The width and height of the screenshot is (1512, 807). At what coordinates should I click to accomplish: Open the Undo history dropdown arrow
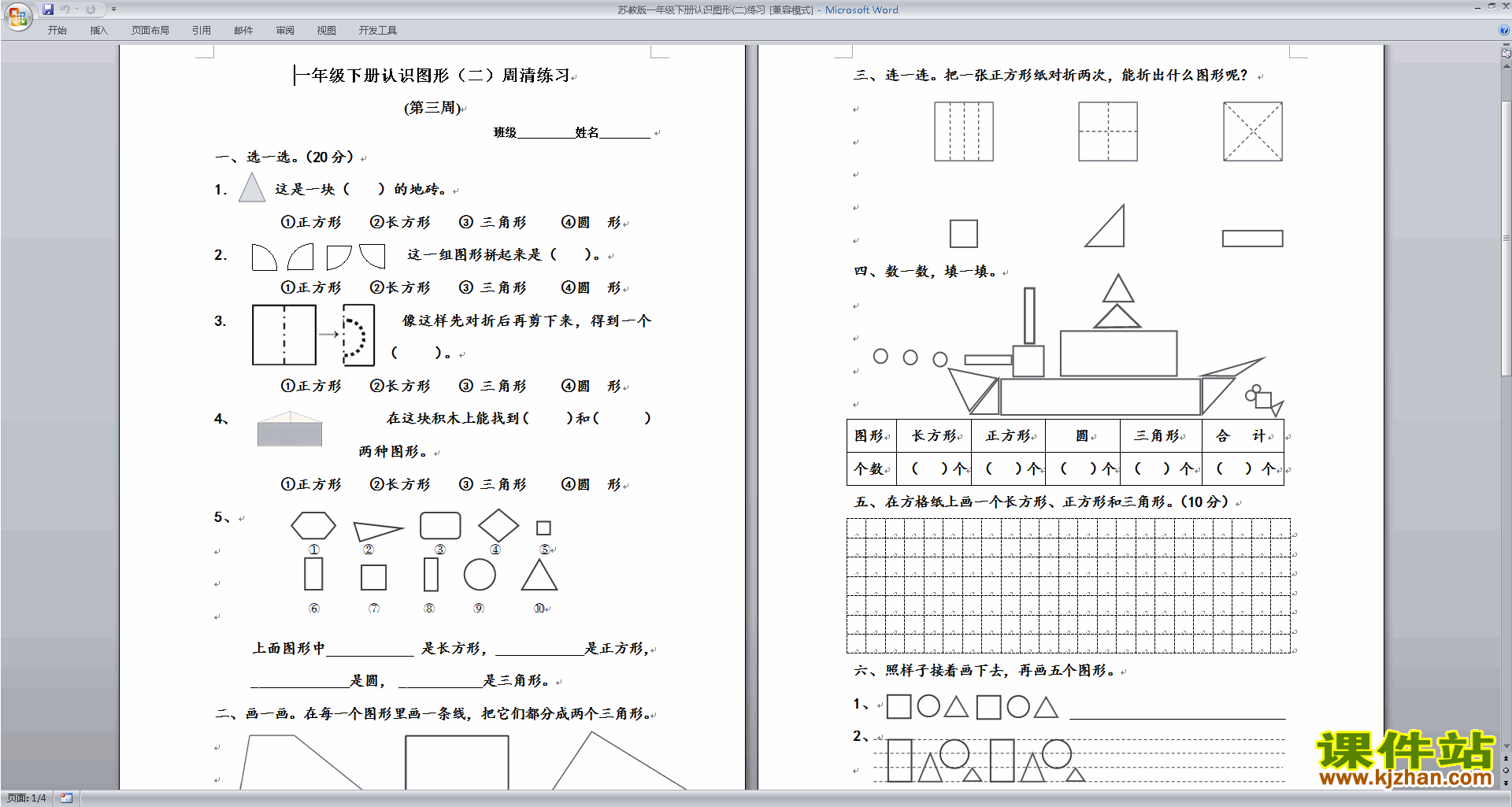pyautogui.click(x=76, y=9)
